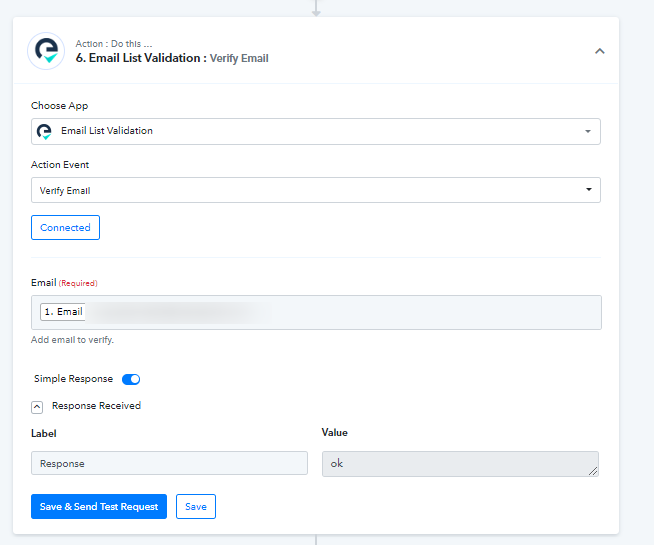Viewport: 654px width, 545px height.
Task: Click Save & Send Test Request
Action: coord(99,507)
